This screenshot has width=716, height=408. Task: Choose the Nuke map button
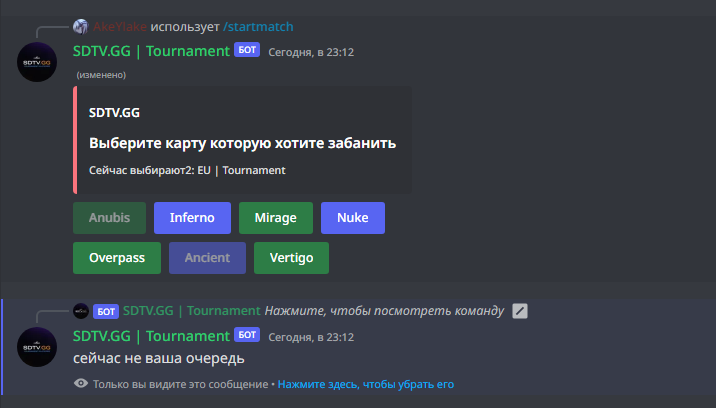click(x=353, y=218)
